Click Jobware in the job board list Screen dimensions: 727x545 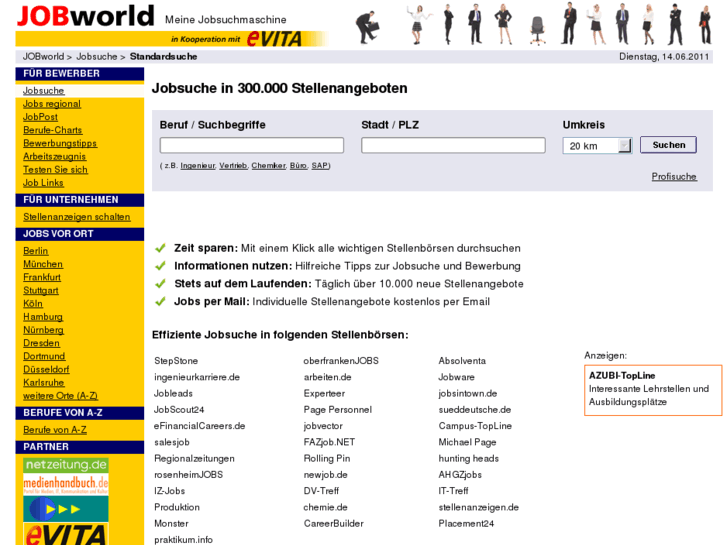click(x=457, y=377)
